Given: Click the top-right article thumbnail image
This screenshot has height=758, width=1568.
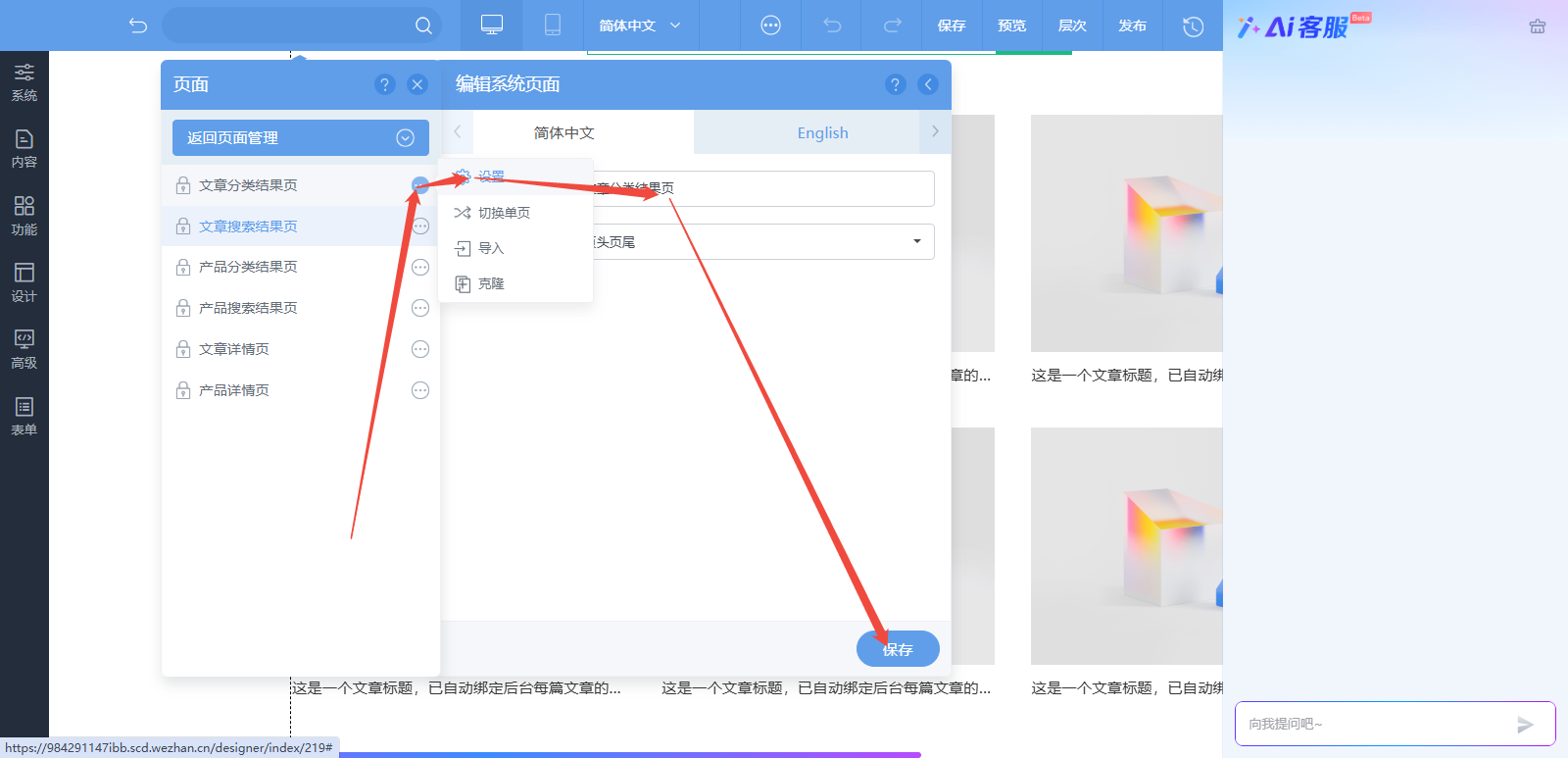Looking at the screenshot, I should pyautogui.click(x=1127, y=233).
